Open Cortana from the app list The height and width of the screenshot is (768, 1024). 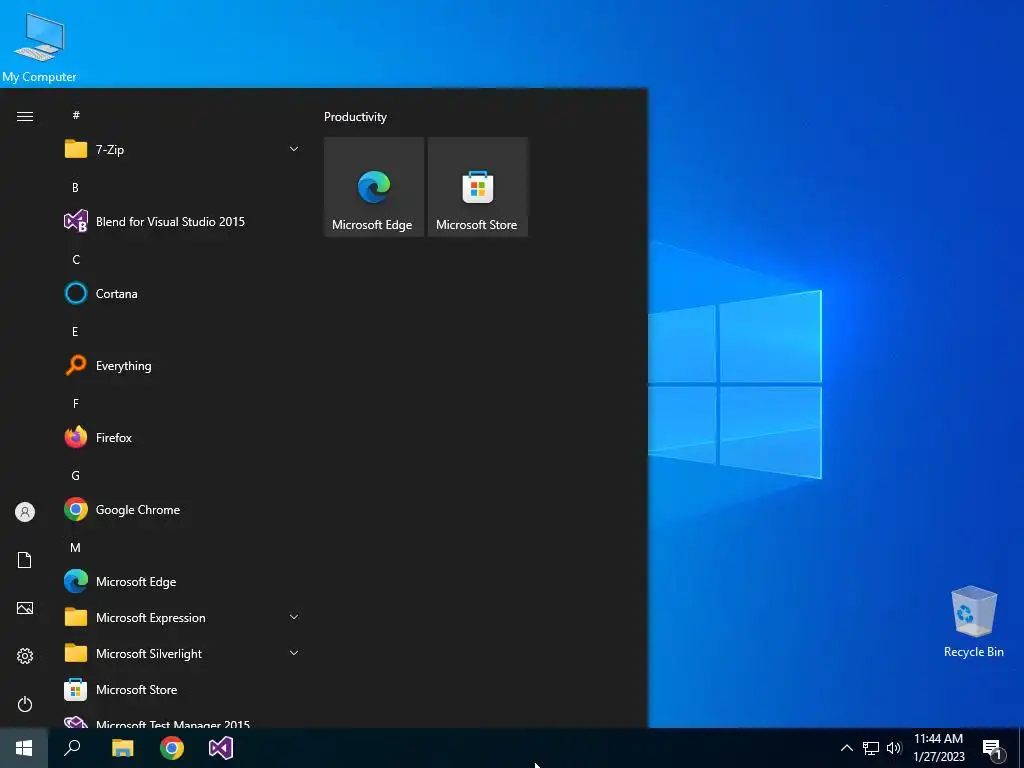[182, 294]
